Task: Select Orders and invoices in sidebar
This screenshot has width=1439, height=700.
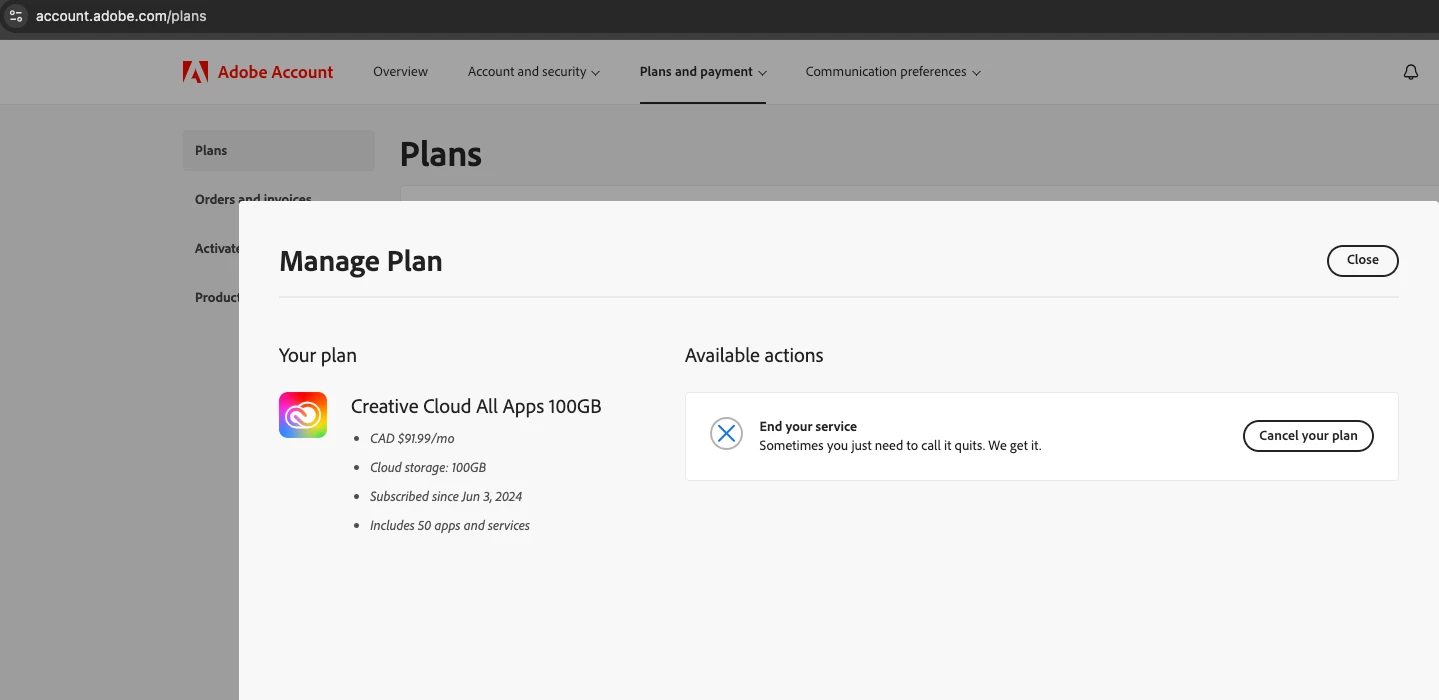Action: pyautogui.click(x=253, y=198)
